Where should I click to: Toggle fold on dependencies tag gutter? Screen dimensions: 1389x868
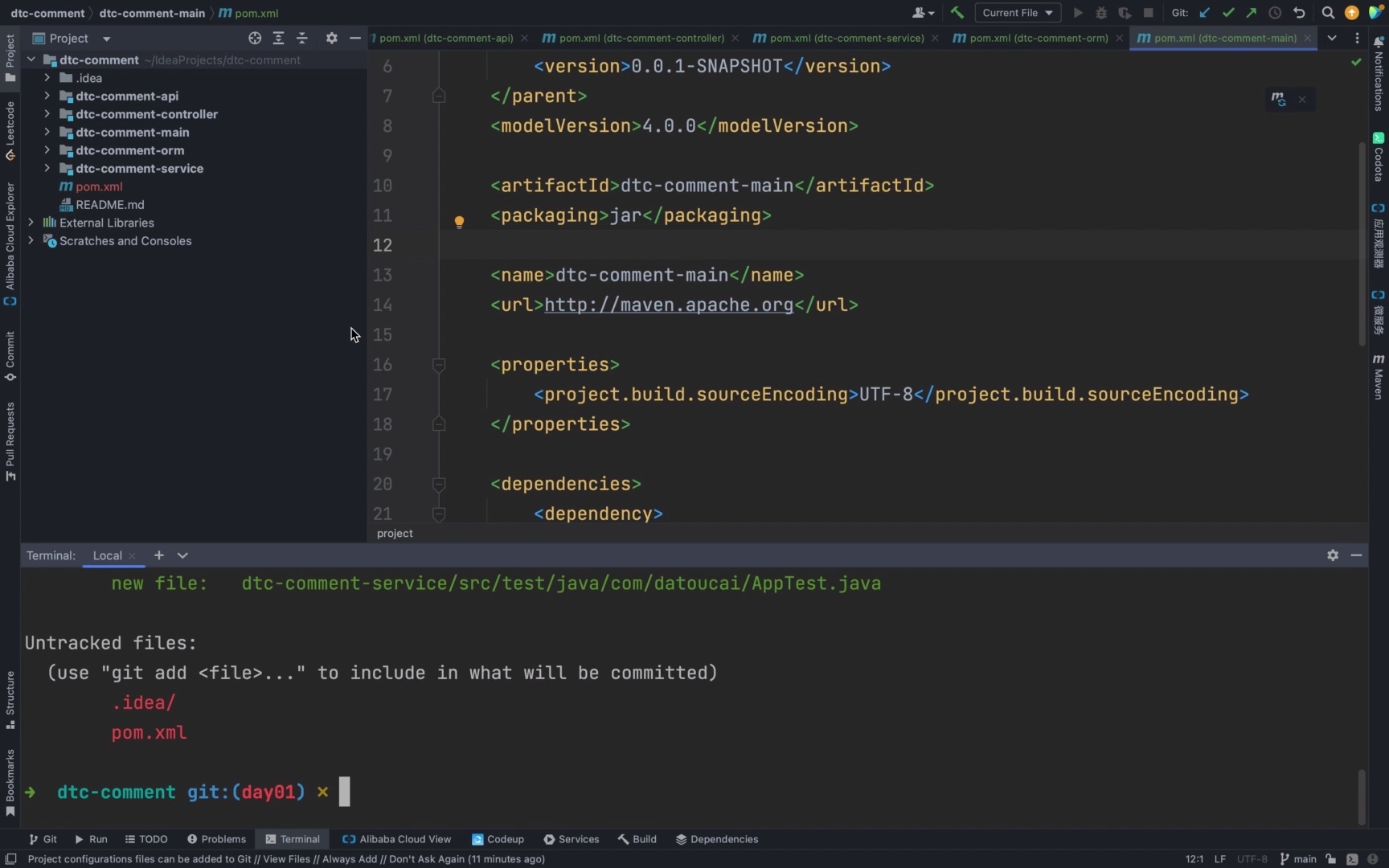(439, 484)
